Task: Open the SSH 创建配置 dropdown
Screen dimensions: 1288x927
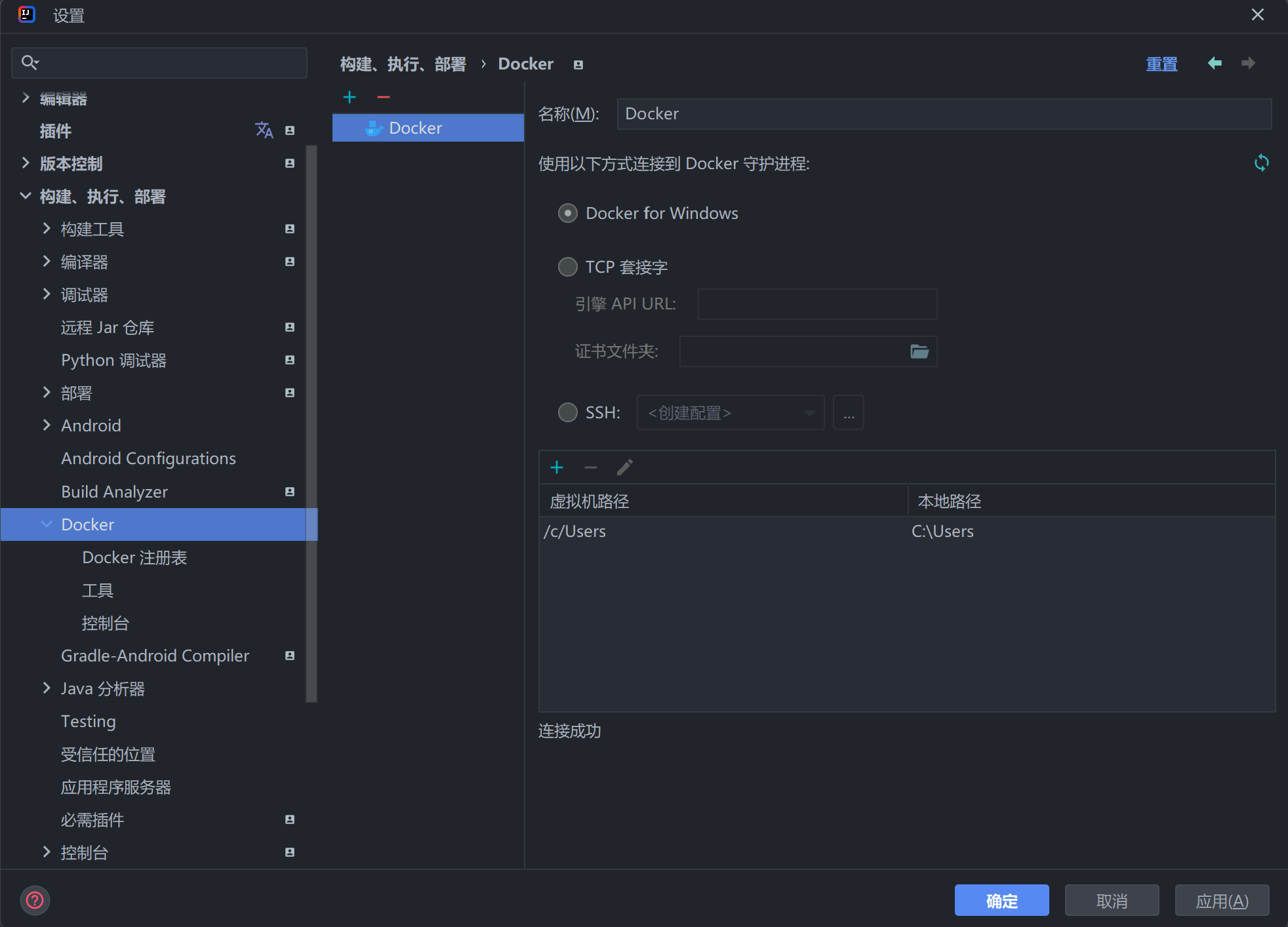Action: point(730,413)
